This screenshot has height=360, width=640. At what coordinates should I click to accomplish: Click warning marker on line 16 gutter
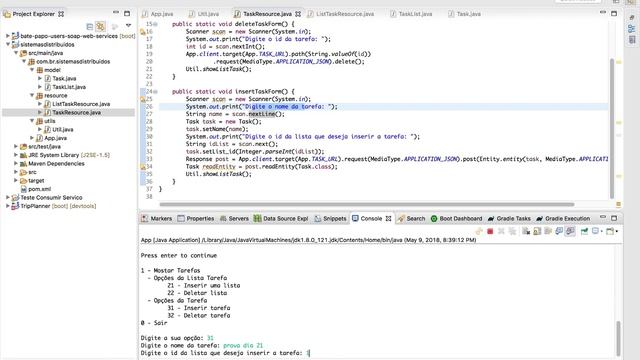tap(143, 31)
